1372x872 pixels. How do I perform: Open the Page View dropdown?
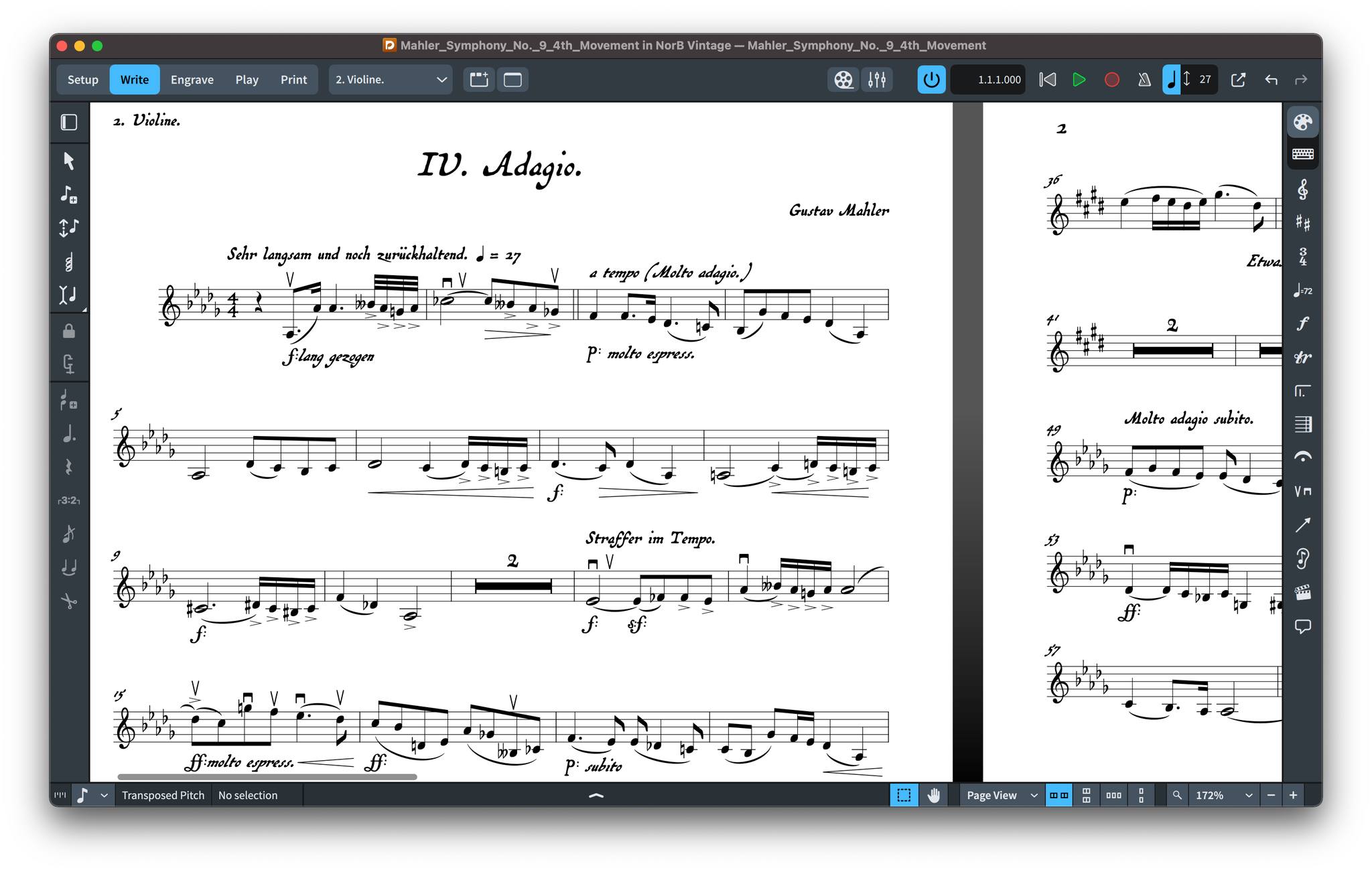click(x=1002, y=795)
